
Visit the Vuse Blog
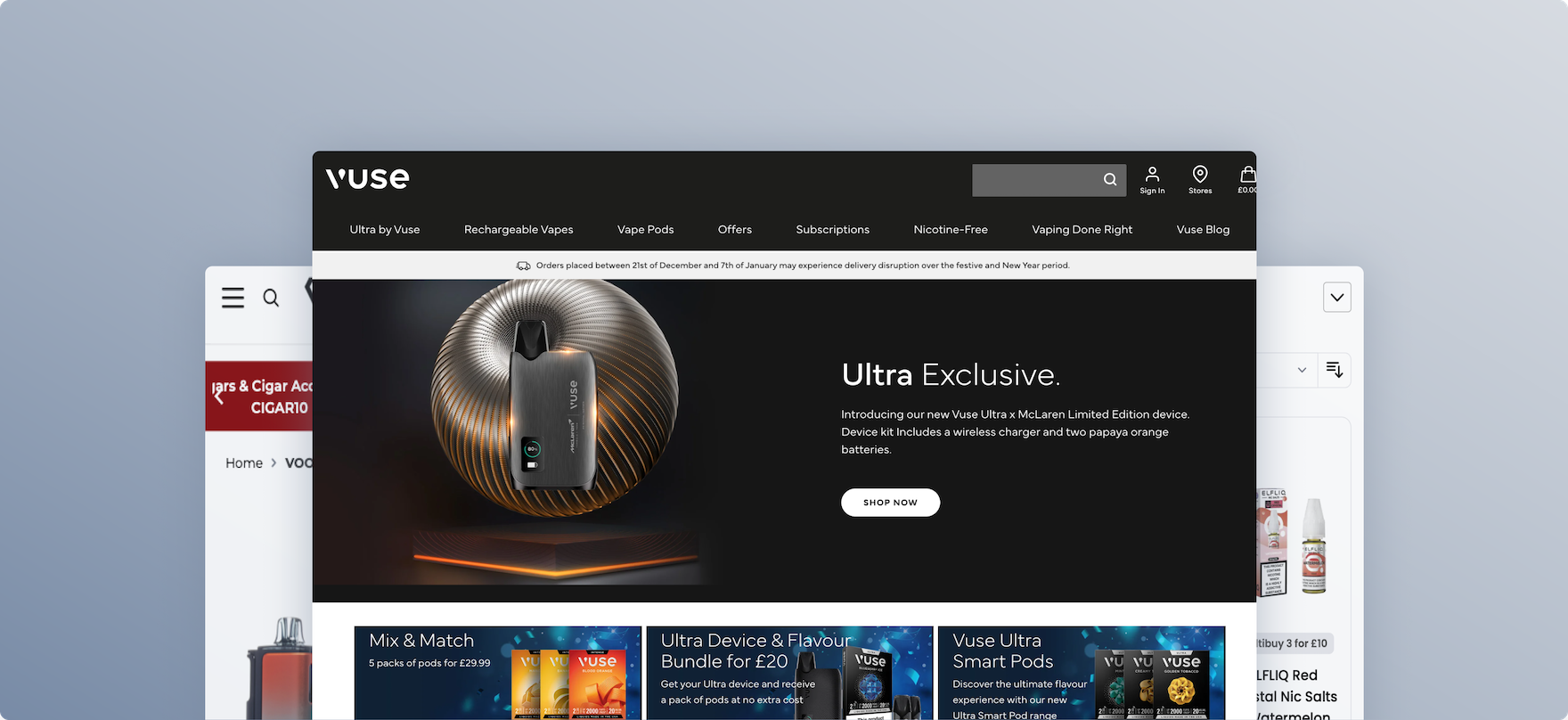1203,230
